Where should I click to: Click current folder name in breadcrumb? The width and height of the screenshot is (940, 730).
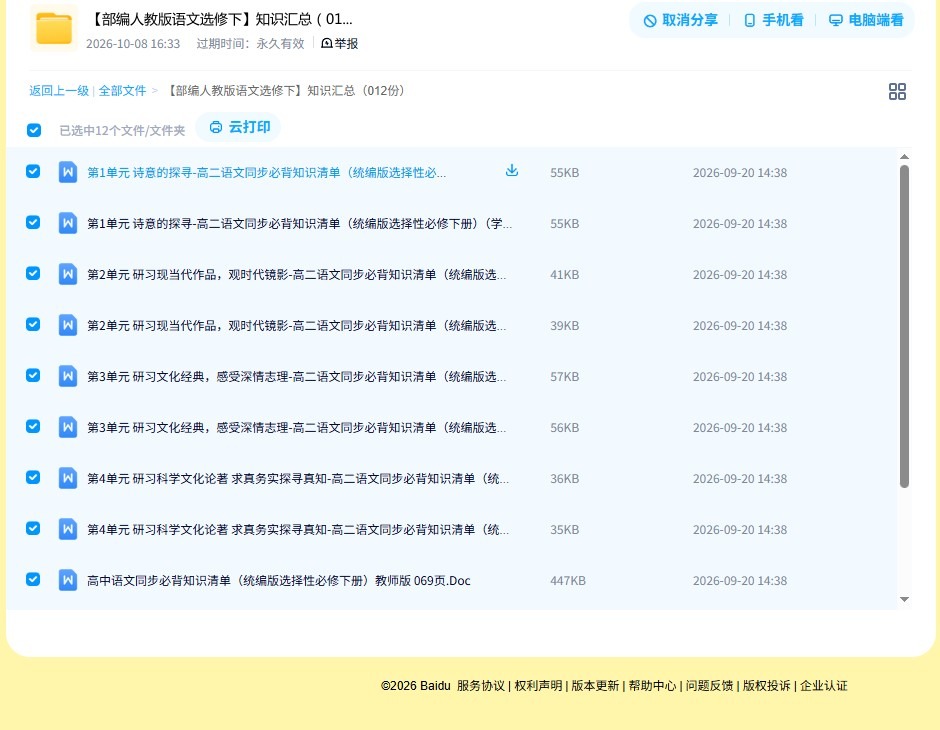286,91
